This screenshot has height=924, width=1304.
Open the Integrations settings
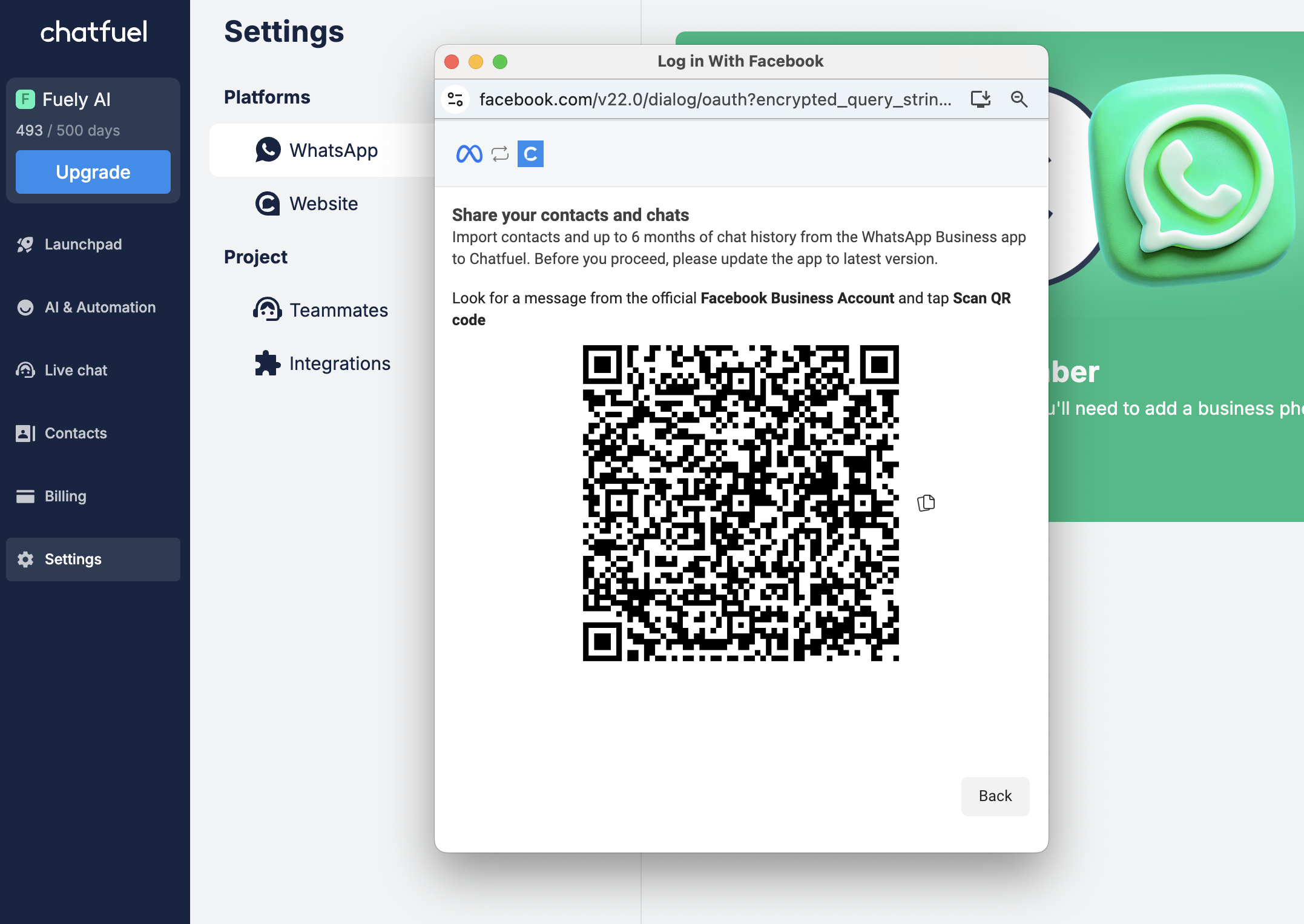pos(340,363)
